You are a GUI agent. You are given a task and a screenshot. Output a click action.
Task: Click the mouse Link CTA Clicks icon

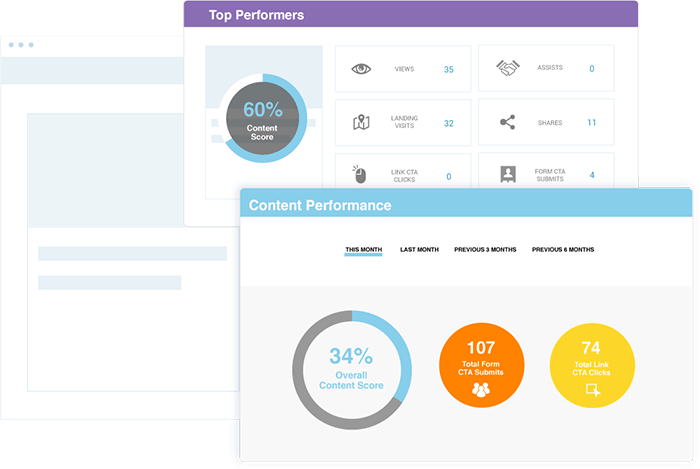pos(359,174)
